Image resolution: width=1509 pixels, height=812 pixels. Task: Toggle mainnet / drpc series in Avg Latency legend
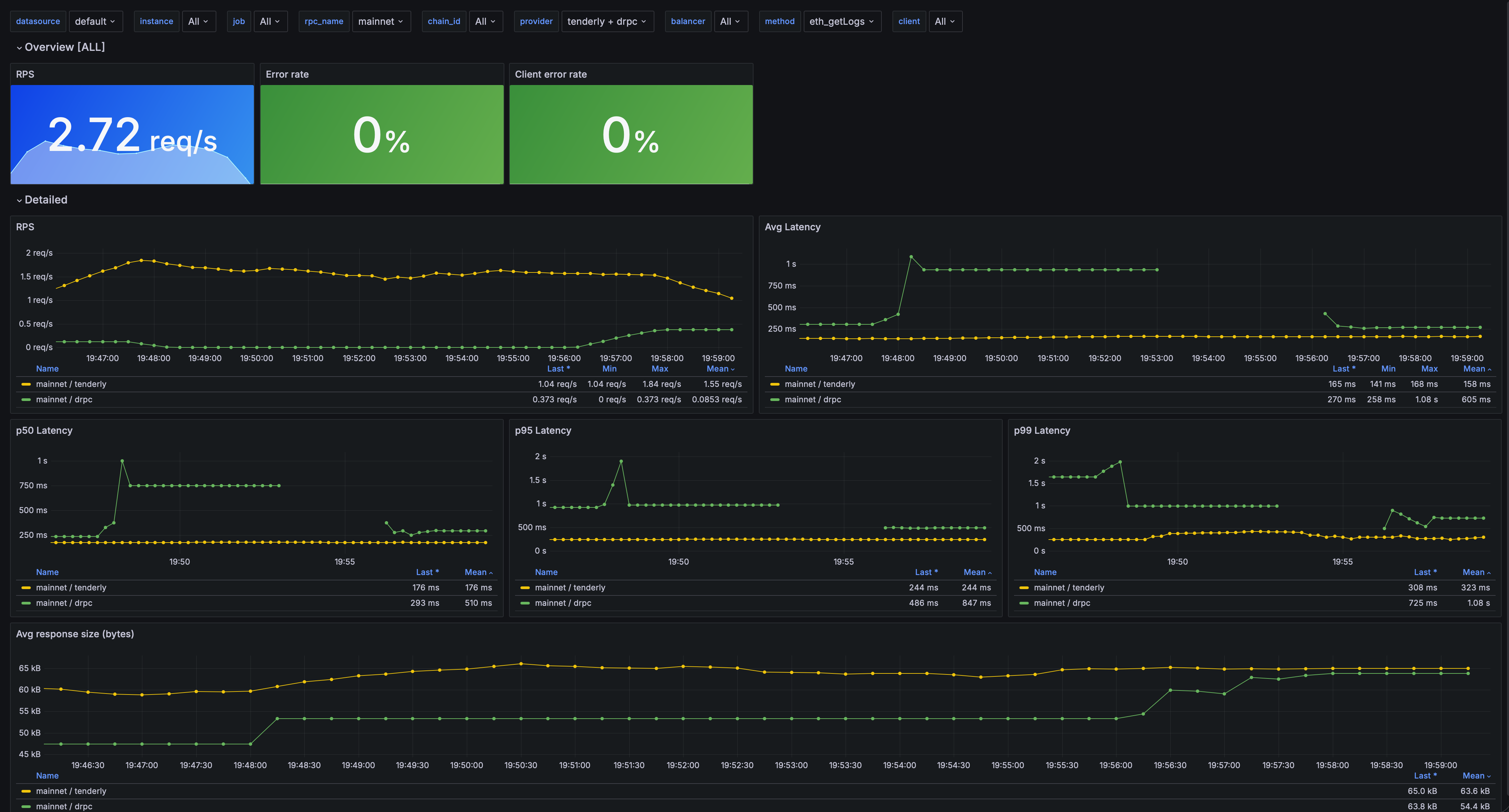point(812,399)
